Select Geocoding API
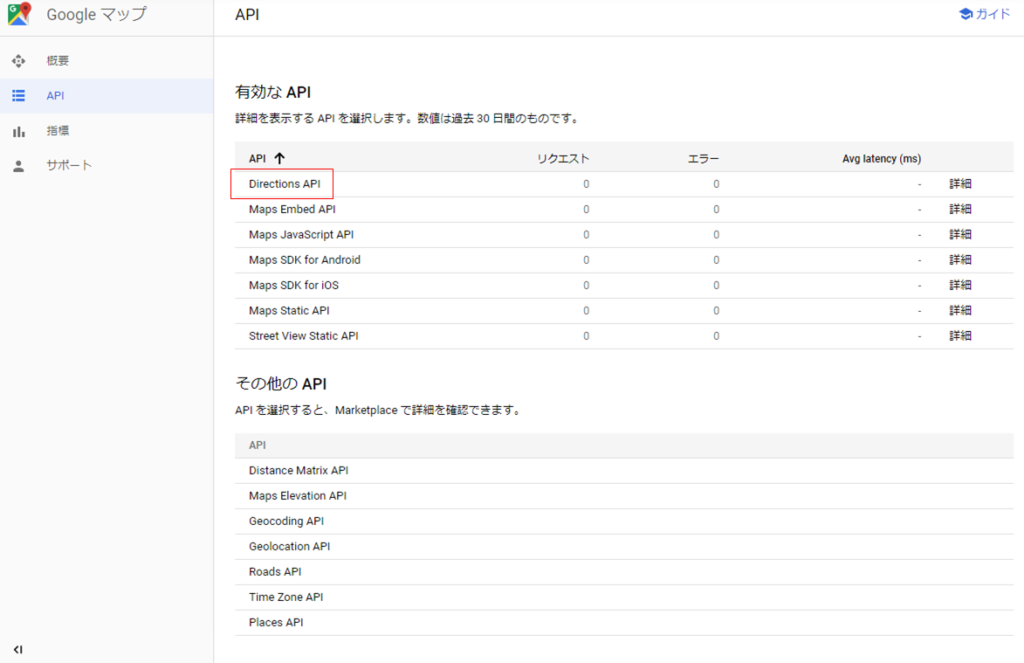 click(x=286, y=521)
